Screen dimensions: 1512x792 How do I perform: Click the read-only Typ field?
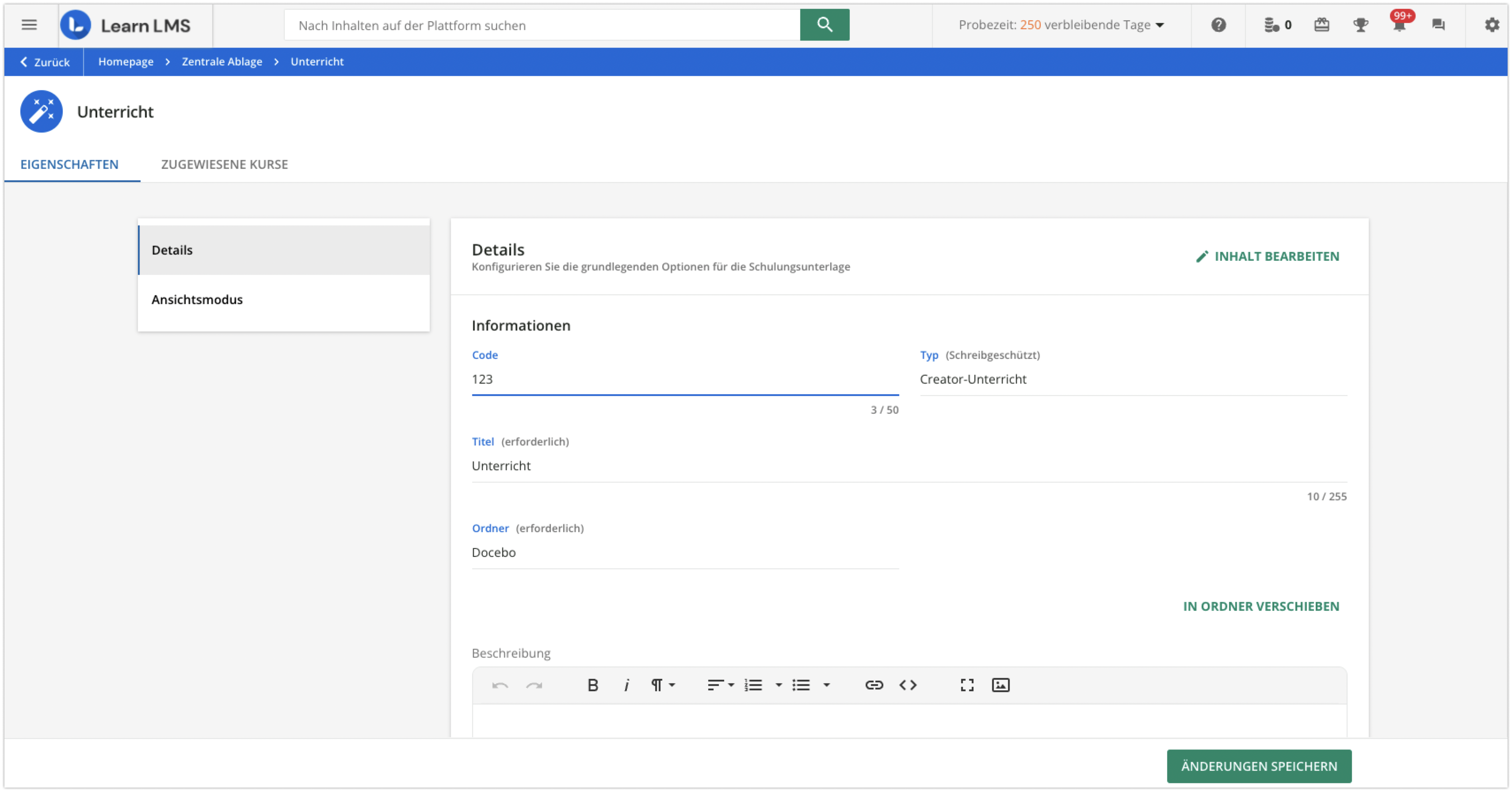point(1133,379)
